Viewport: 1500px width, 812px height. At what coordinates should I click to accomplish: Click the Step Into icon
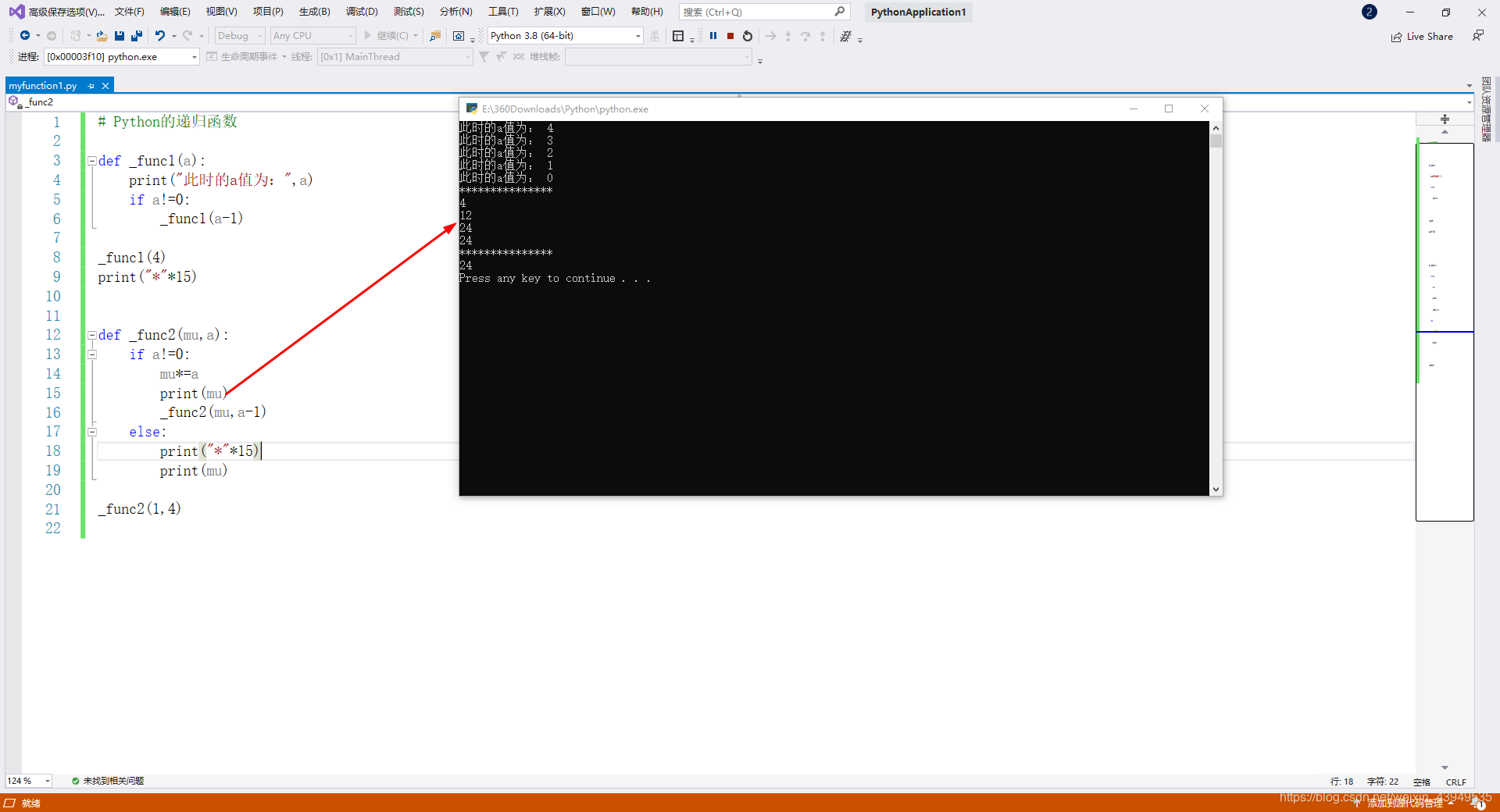788,36
